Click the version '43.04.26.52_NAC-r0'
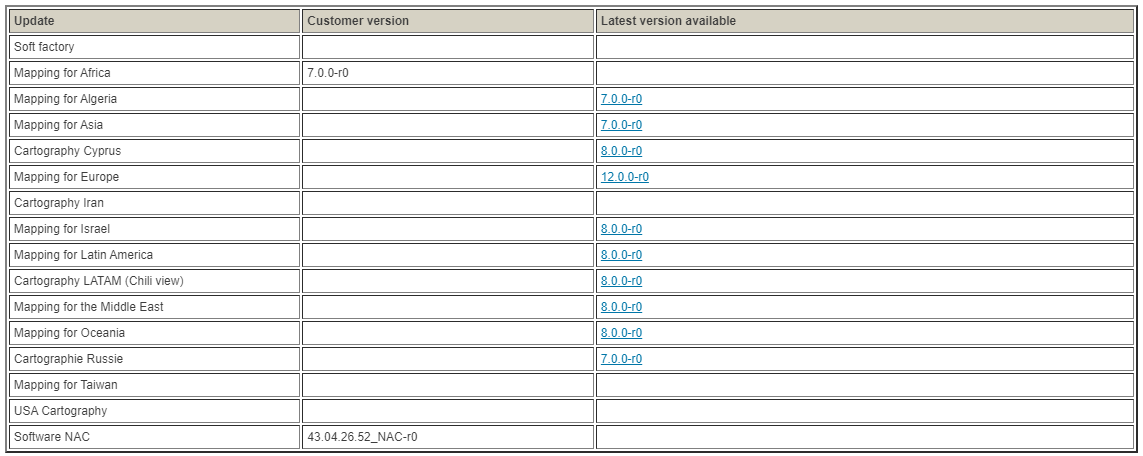This screenshot has width=1143, height=456. pos(362,437)
